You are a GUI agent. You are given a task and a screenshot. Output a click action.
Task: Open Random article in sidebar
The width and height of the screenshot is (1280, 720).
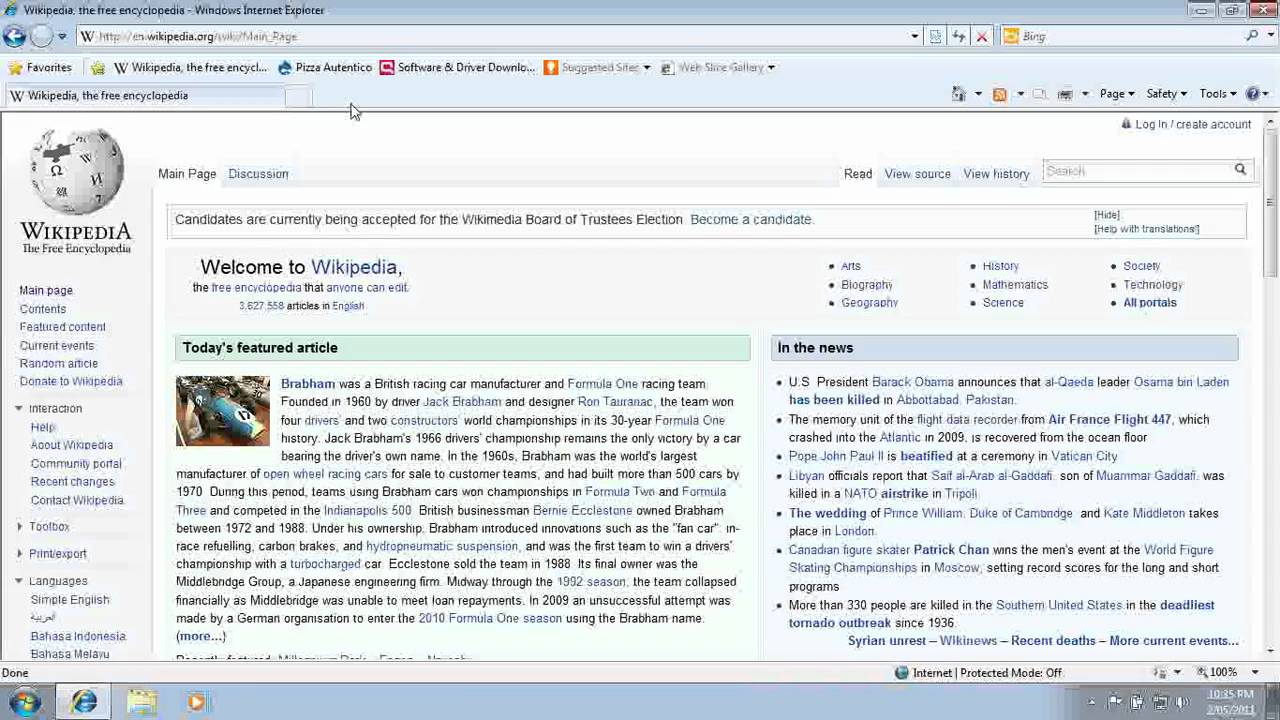pos(58,363)
